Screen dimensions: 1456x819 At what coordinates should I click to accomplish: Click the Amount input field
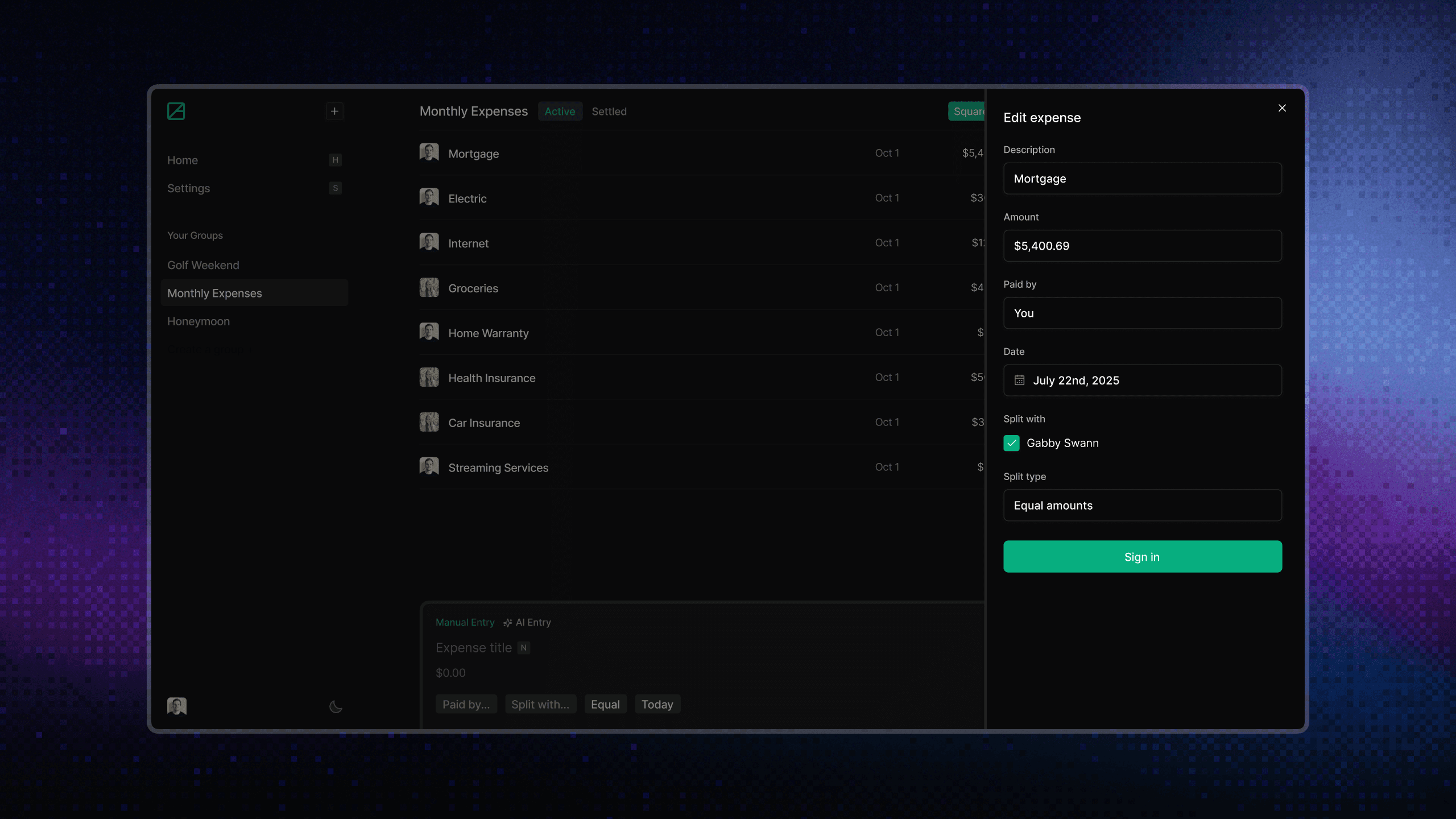(x=1142, y=246)
